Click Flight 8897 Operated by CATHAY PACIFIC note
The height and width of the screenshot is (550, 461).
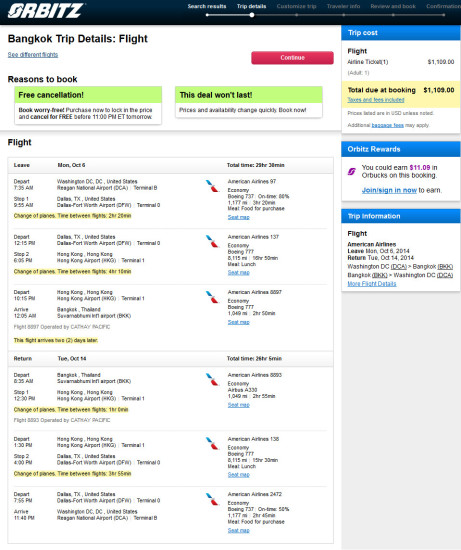pyautogui.click(x=62, y=327)
